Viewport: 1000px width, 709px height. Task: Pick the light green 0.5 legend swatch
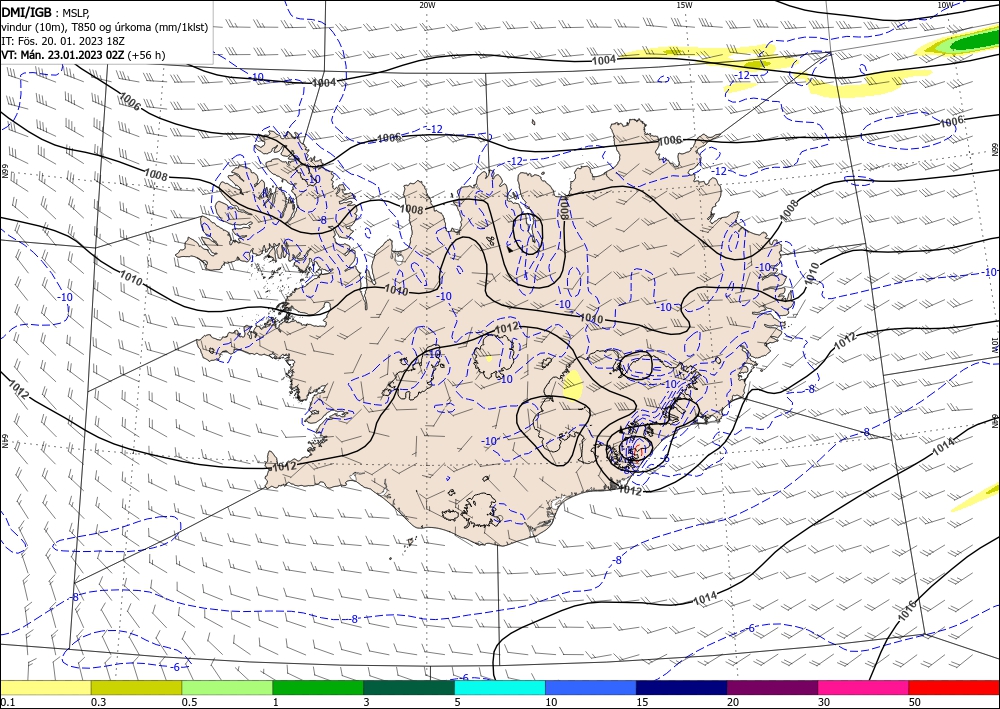pyautogui.click(x=227, y=687)
